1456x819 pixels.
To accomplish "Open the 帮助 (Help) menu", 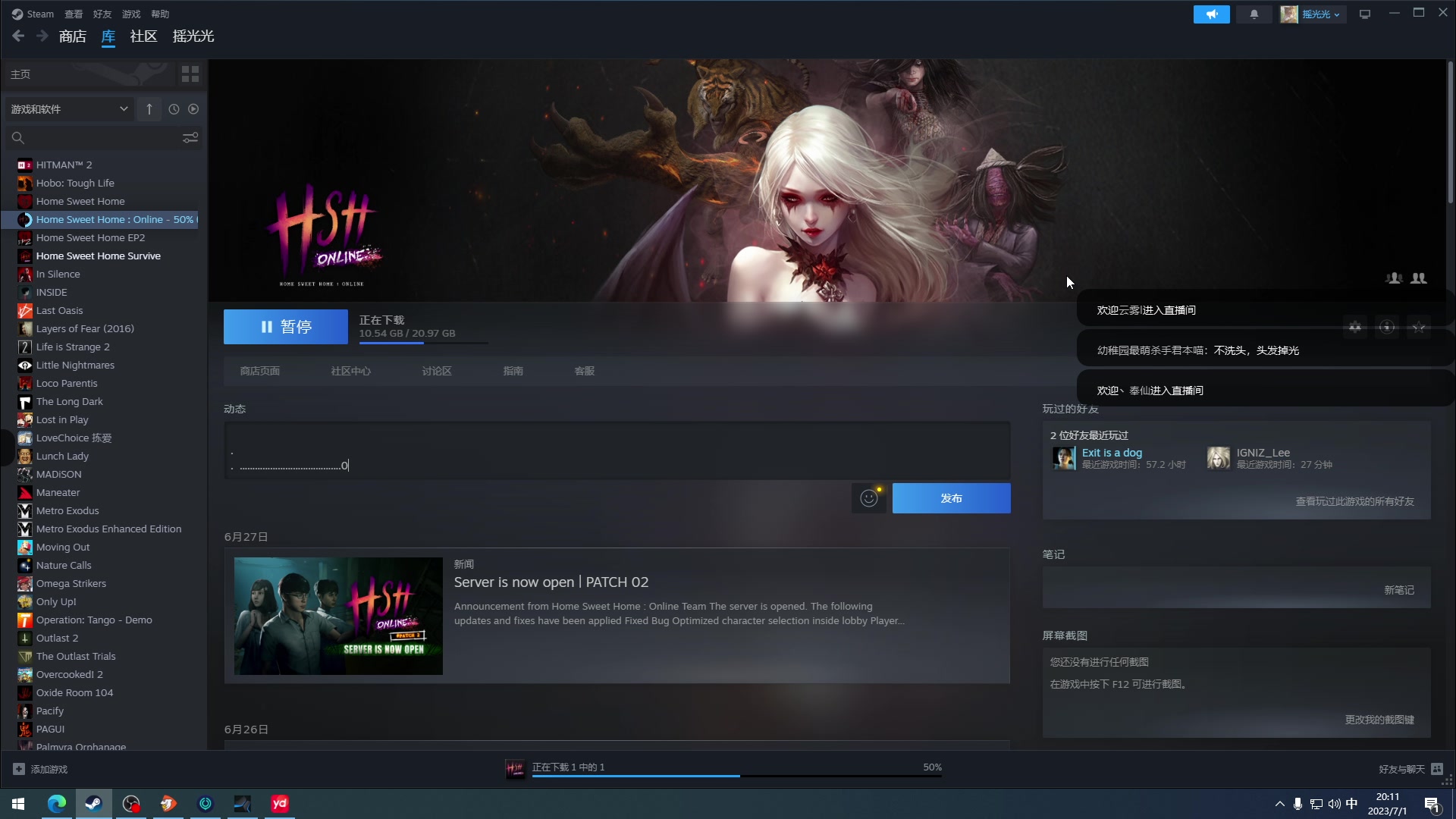I will pyautogui.click(x=160, y=14).
